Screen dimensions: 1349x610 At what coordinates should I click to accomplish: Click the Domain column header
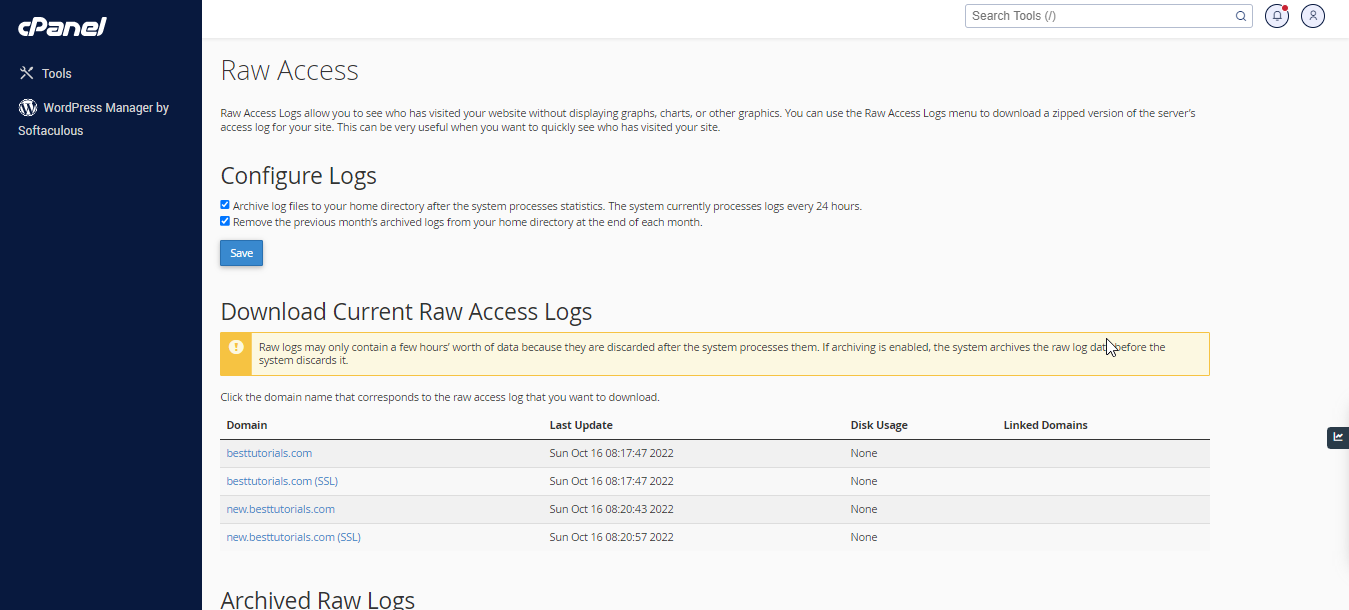(247, 425)
